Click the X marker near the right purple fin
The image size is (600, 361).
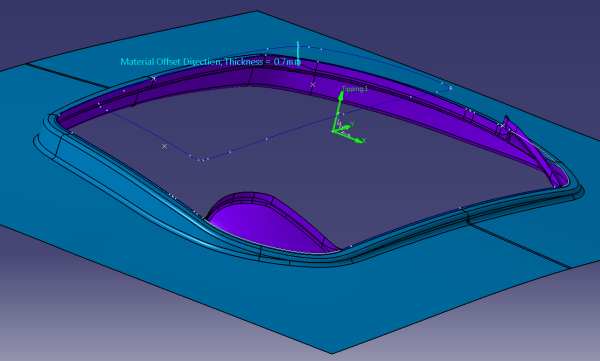(502, 125)
